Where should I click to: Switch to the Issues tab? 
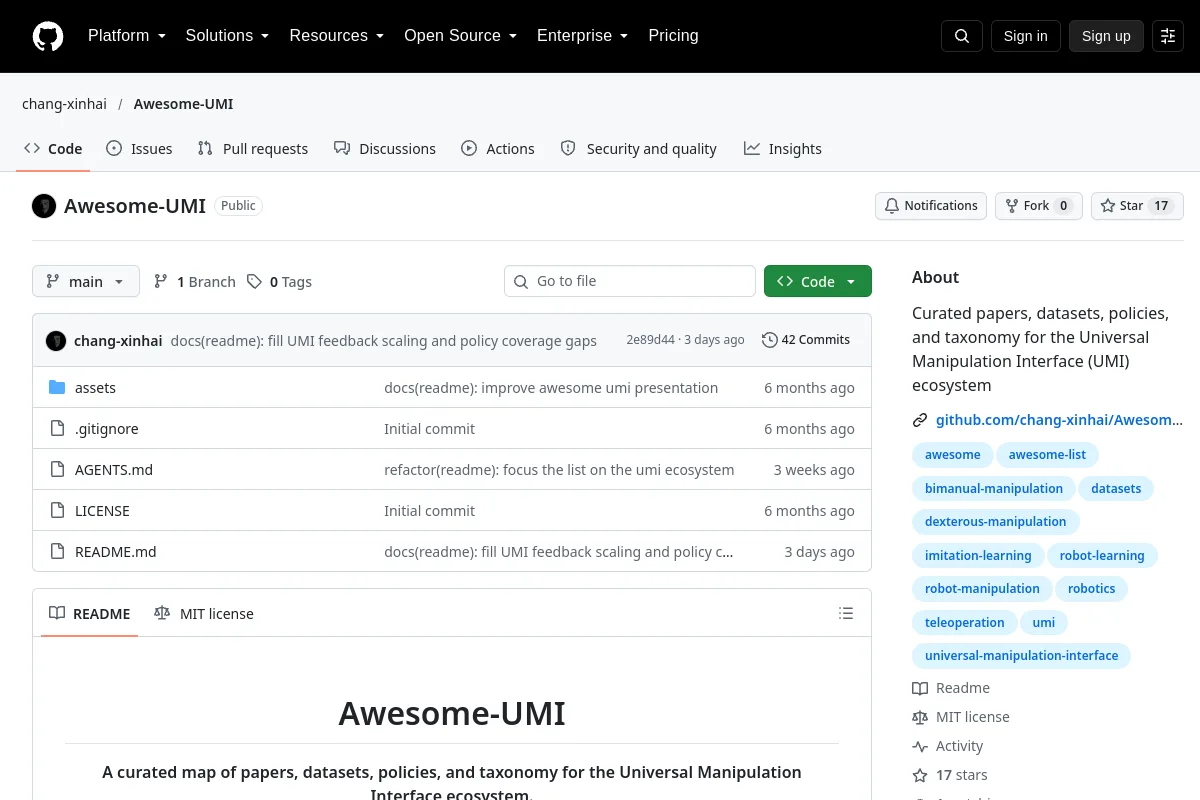[140, 149]
